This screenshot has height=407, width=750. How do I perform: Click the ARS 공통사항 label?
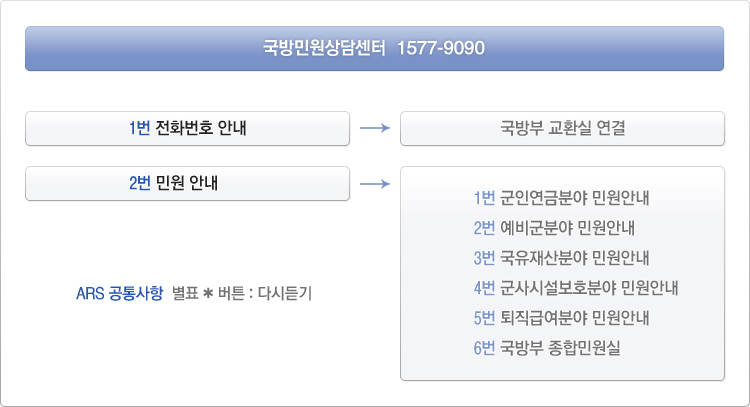pos(120,293)
